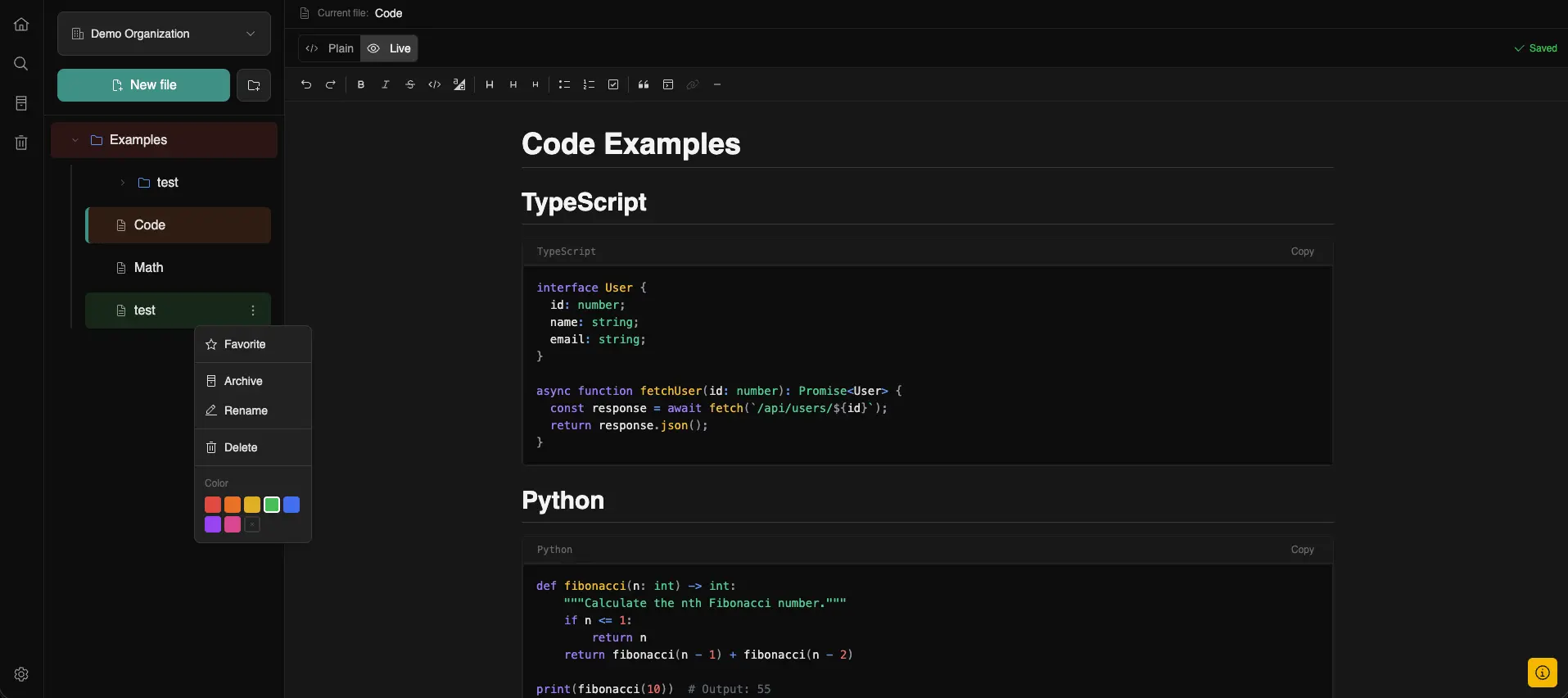Expand the test subfolder

123,183
